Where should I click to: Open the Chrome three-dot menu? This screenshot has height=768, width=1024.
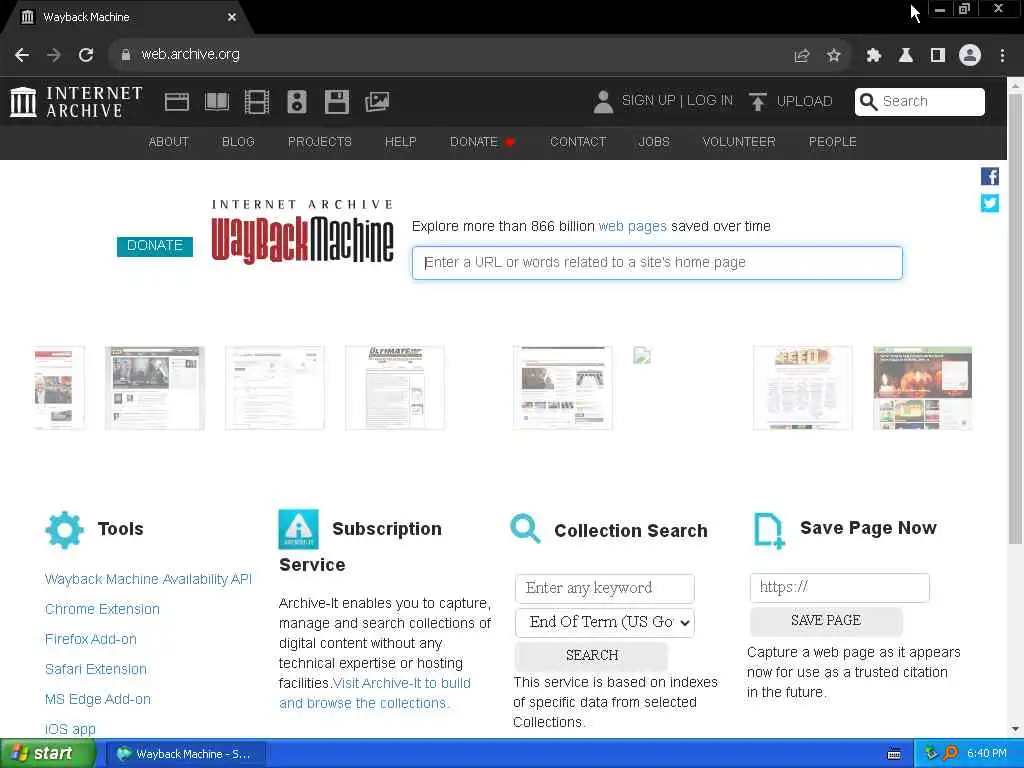tap(1002, 56)
